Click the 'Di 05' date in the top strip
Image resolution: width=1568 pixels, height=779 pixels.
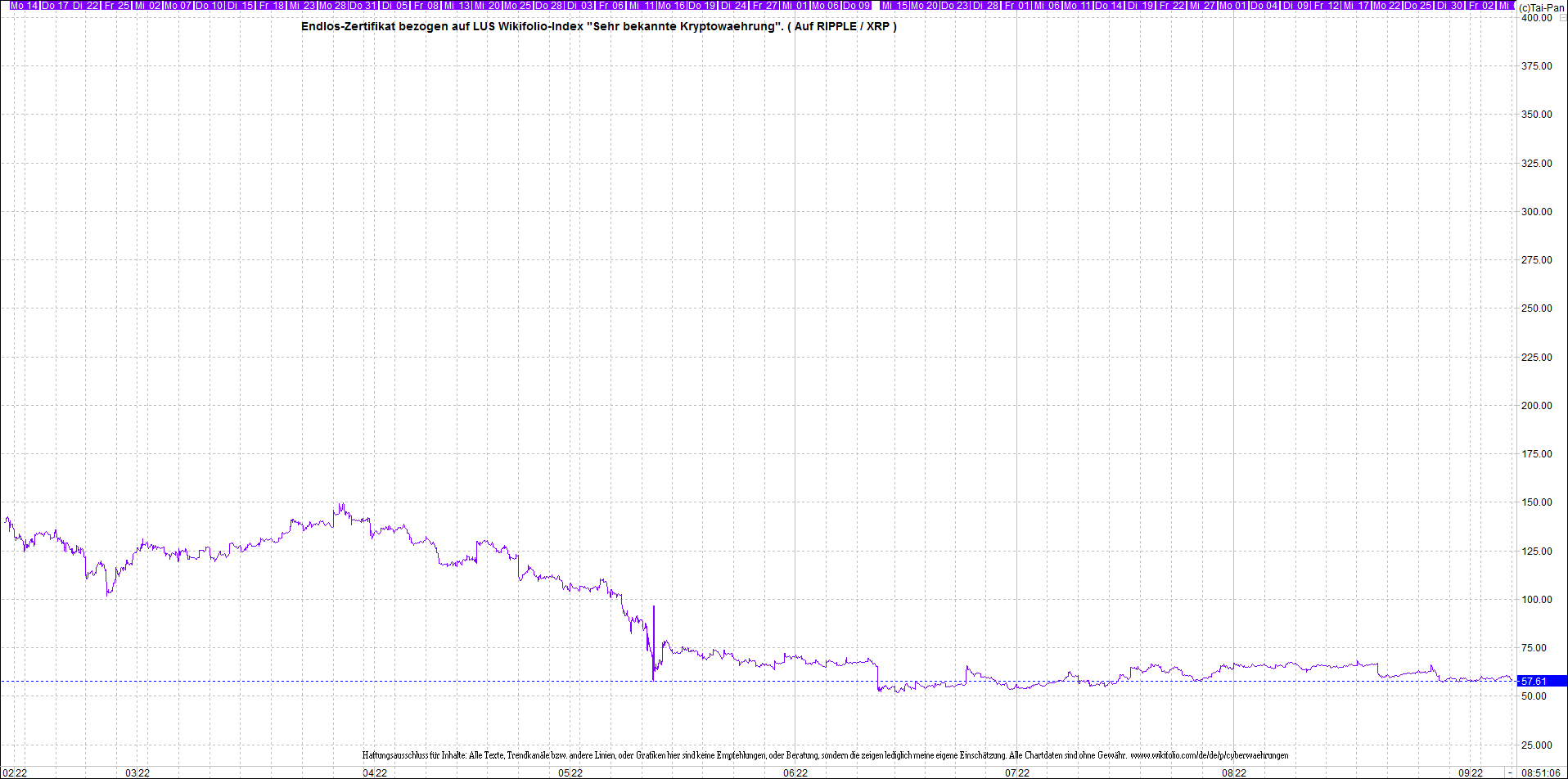(x=395, y=6)
